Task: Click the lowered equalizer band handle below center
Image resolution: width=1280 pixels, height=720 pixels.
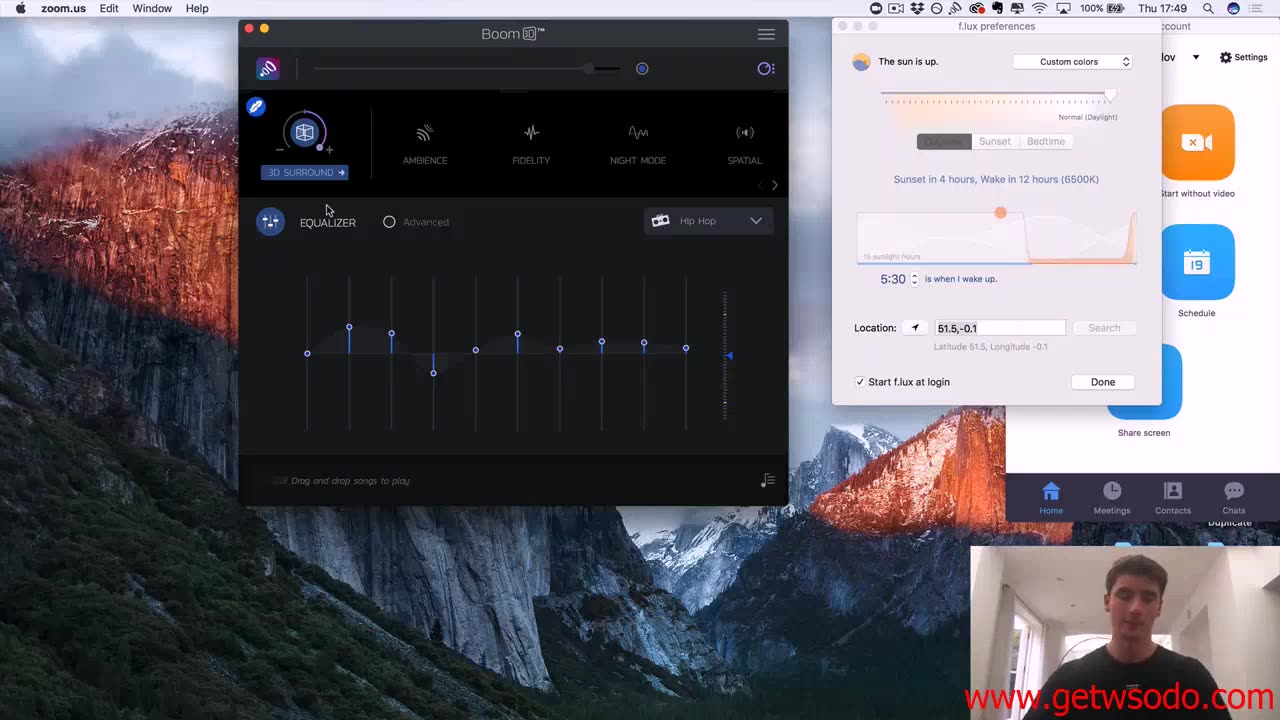Action: pyautogui.click(x=433, y=373)
